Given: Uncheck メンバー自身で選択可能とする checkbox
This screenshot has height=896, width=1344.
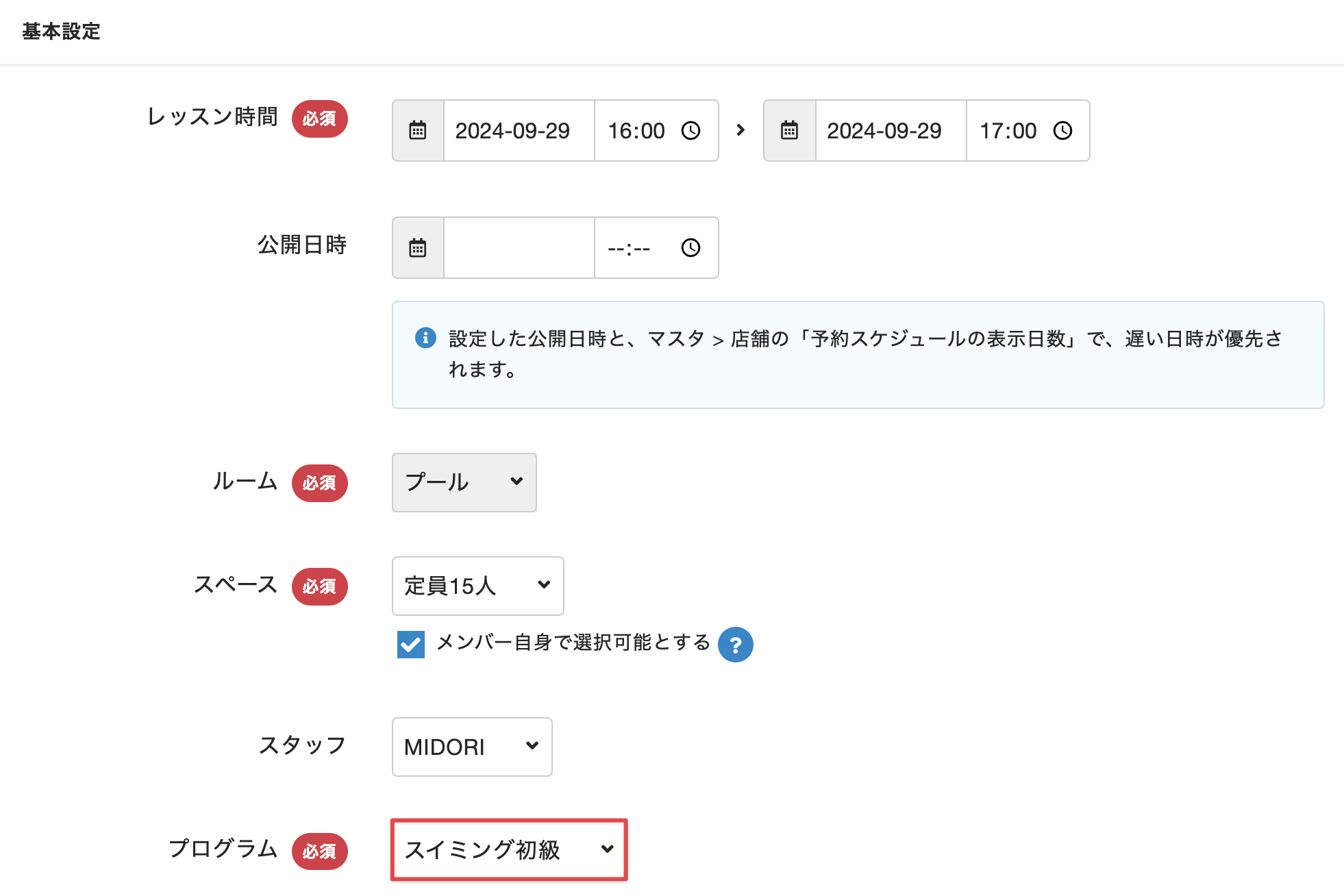Looking at the screenshot, I should pos(411,645).
